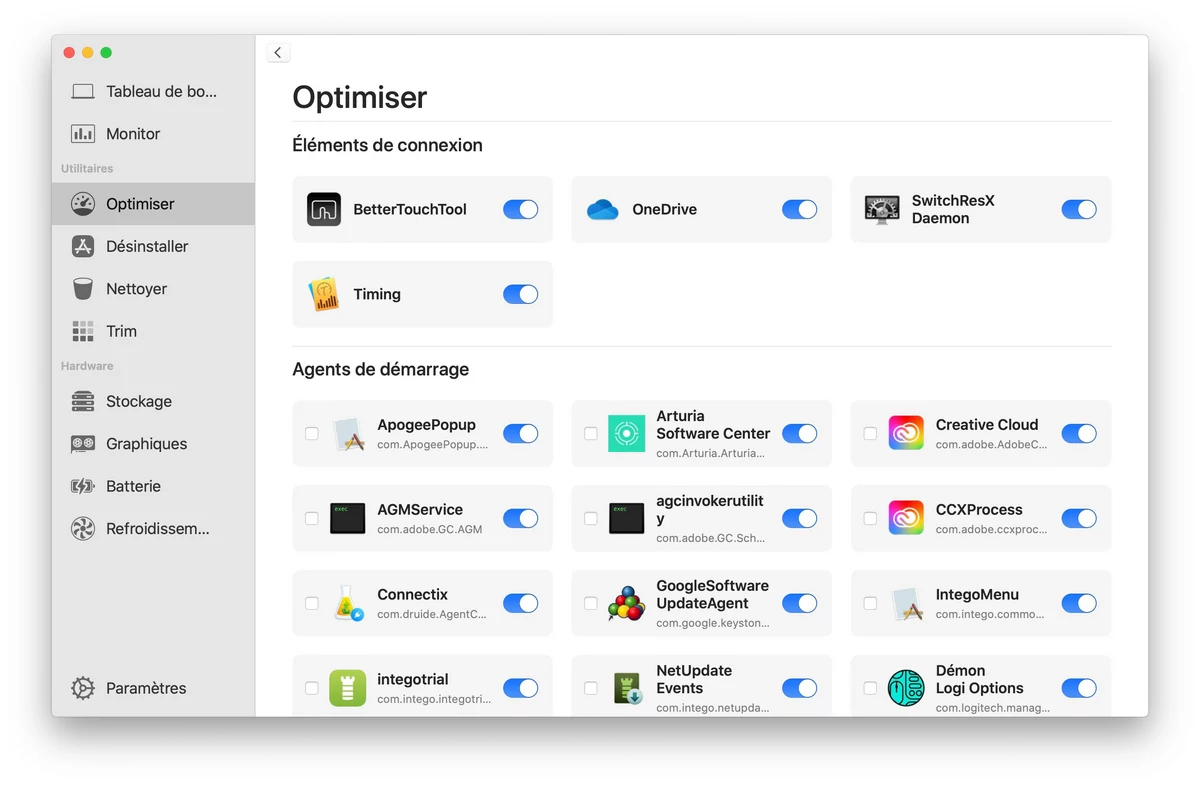The image size is (1200, 785).
Task: Click the Désinstaller app icon
Action: 83,246
